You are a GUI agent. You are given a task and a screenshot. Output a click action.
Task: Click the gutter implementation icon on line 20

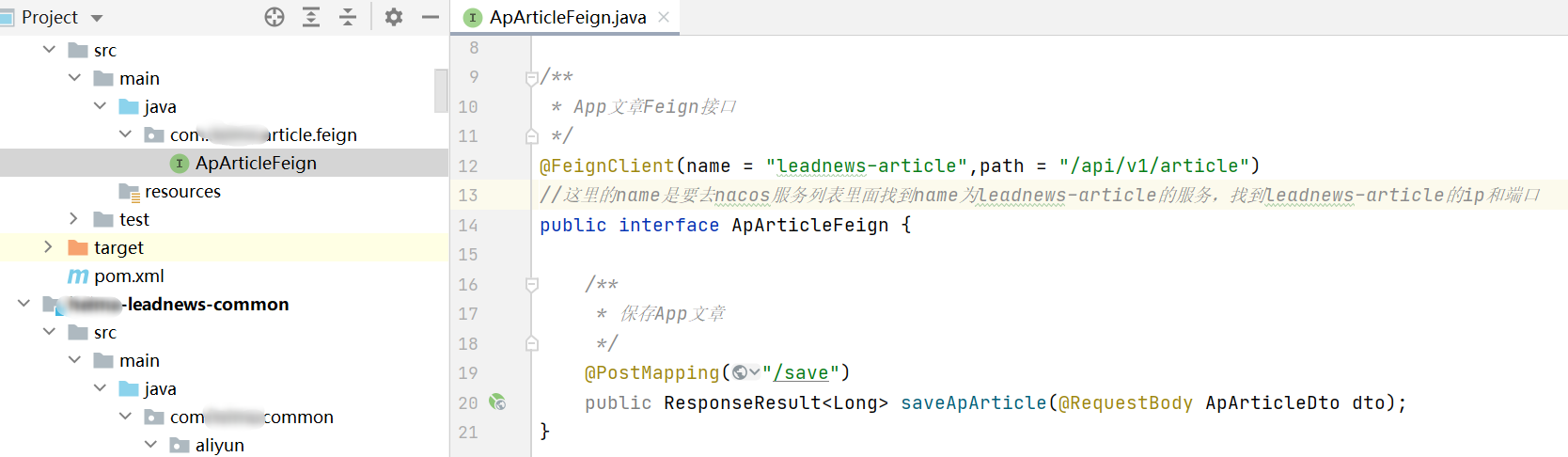coord(497,402)
